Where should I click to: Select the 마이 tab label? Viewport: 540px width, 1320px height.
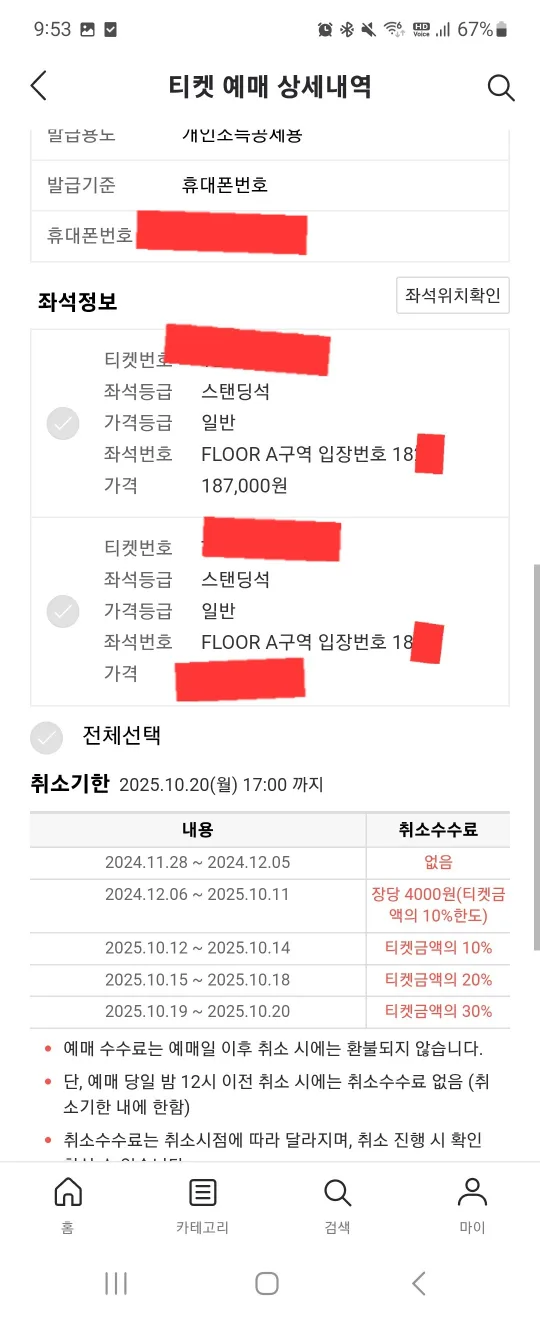pos(472,1227)
